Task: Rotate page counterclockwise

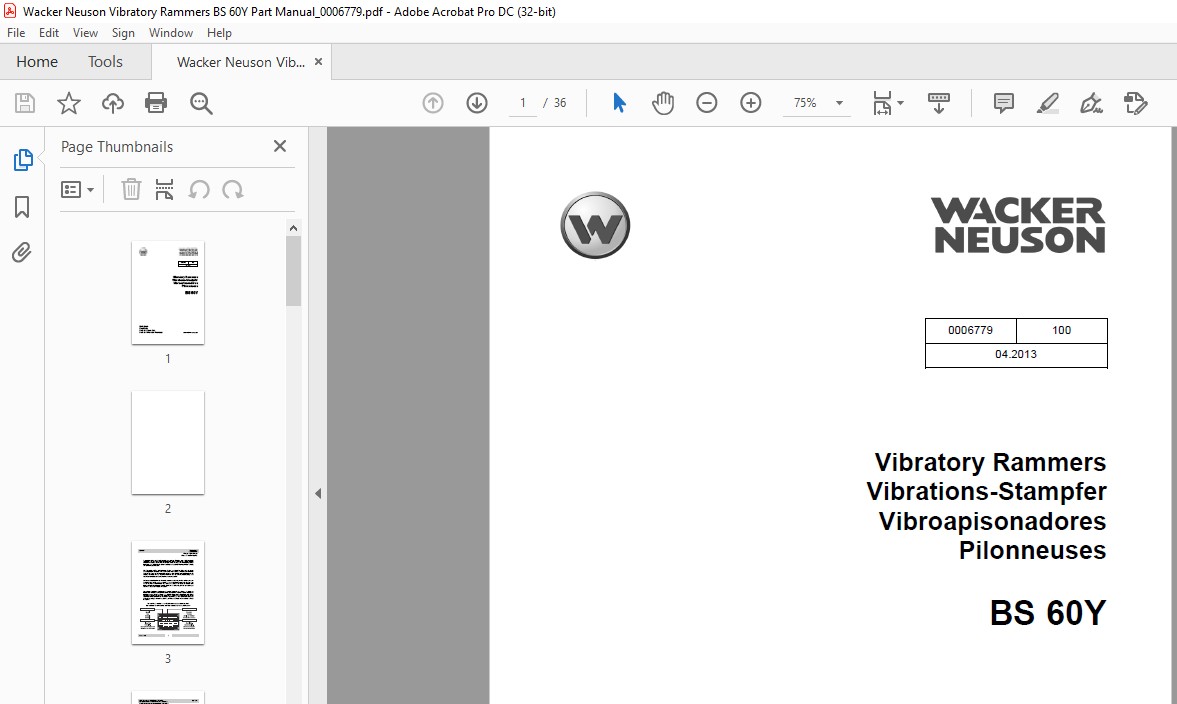Action: pyautogui.click(x=199, y=189)
